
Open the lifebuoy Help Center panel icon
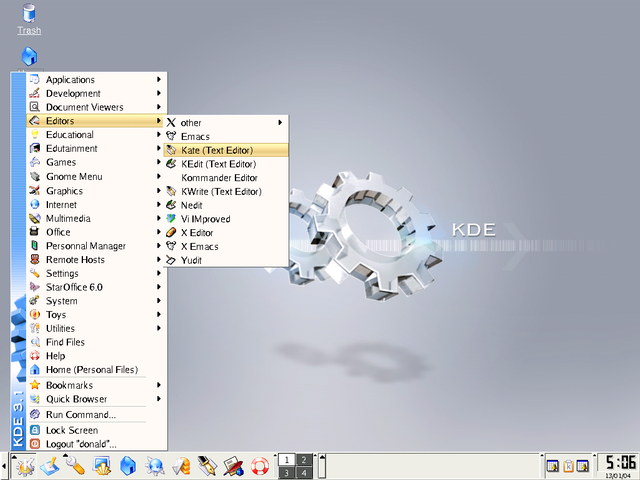pos(260,465)
